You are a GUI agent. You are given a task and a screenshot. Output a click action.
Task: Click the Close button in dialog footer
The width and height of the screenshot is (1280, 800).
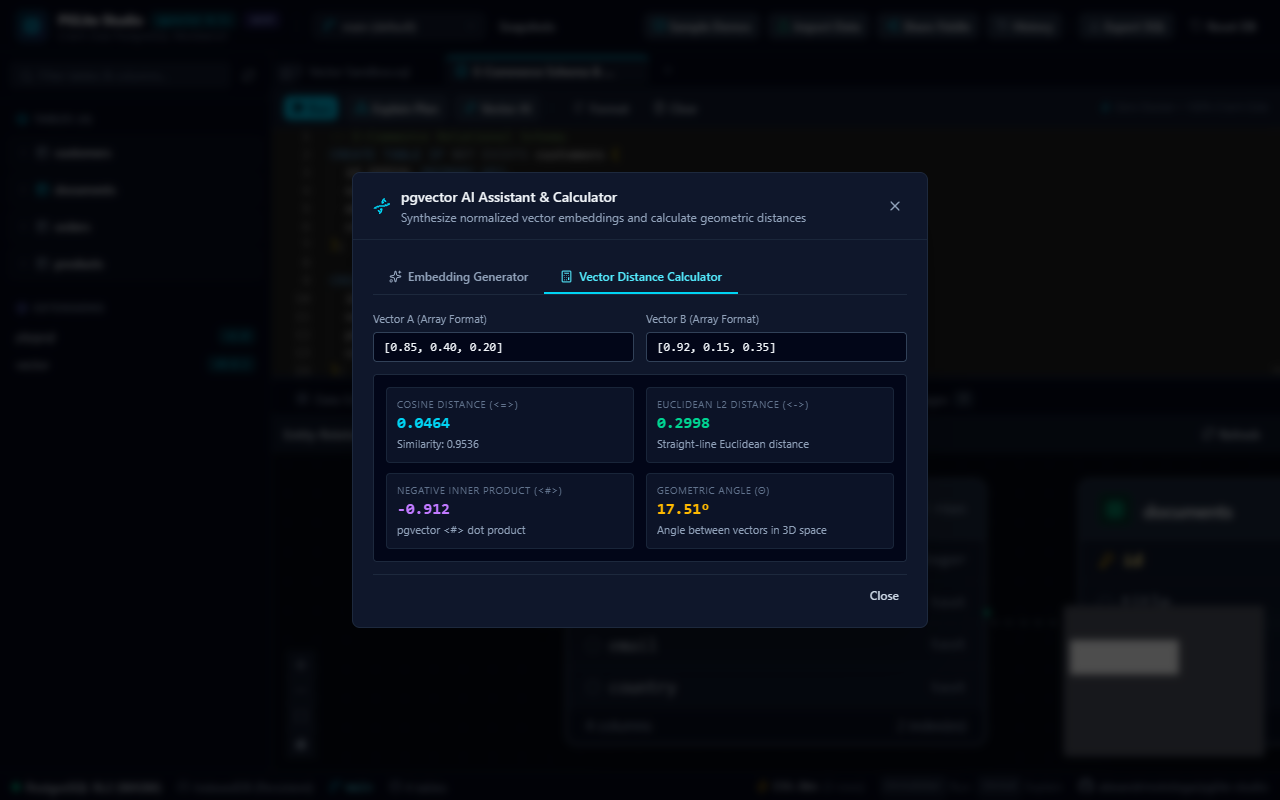click(x=884, y=596)
